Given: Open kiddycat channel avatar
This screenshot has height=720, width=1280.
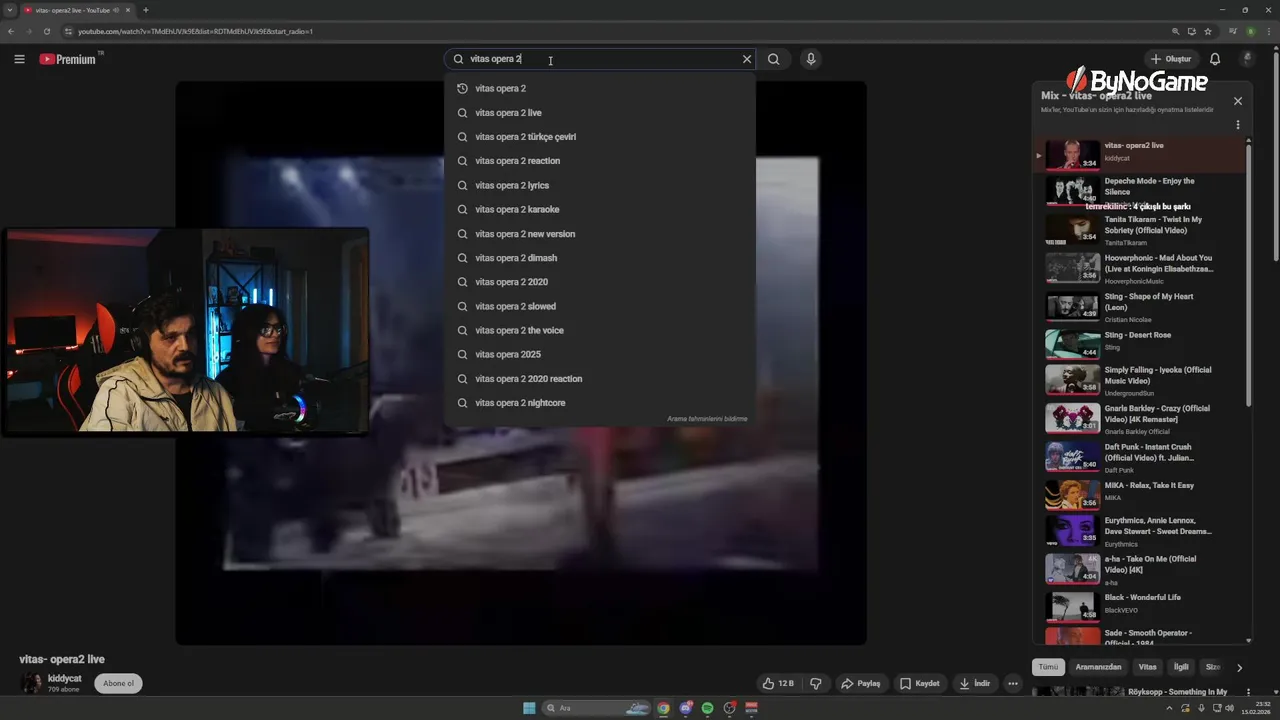Looking at the screenshot, I should (32, 684).
